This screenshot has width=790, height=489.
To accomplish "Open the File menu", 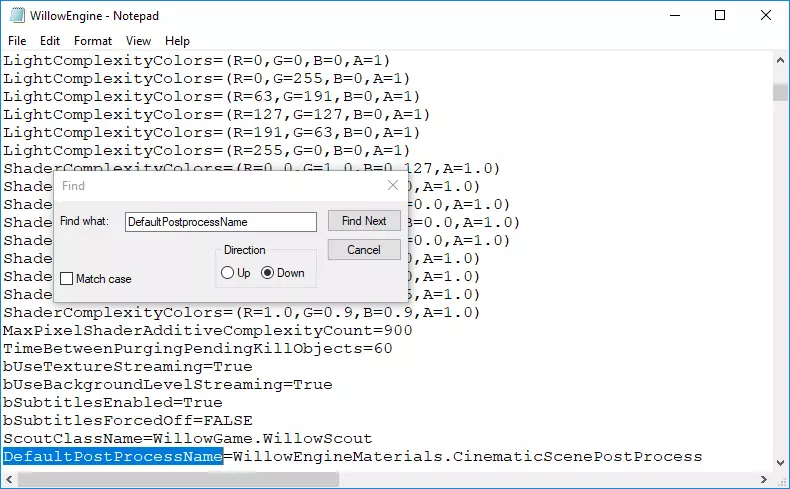I will (x=17, y=41).
